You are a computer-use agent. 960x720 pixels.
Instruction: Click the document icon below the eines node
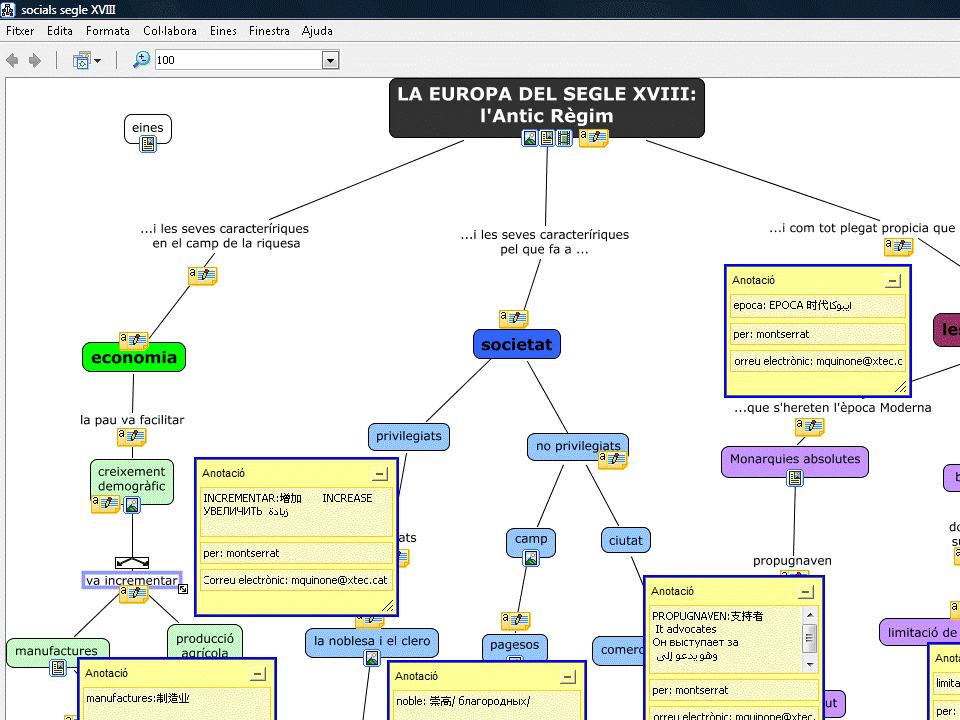pos(148,145)
